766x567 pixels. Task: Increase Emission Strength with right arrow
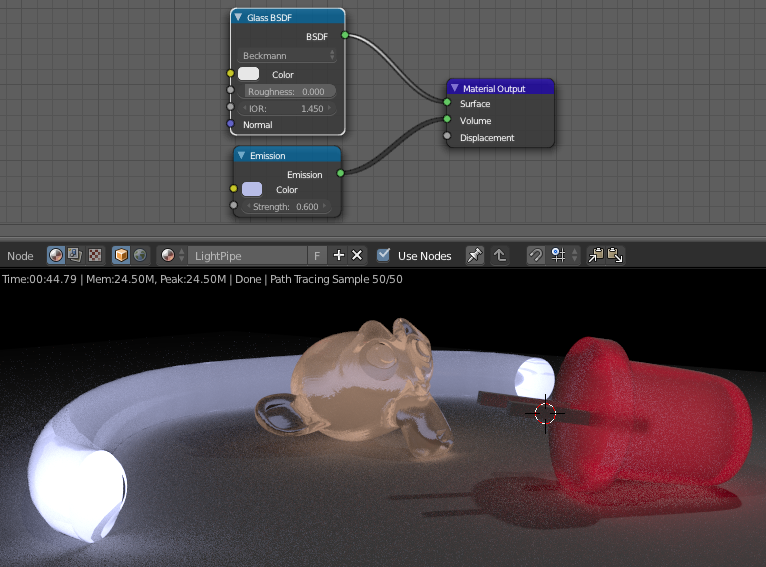pyautogui.click(x=324, y=207)
